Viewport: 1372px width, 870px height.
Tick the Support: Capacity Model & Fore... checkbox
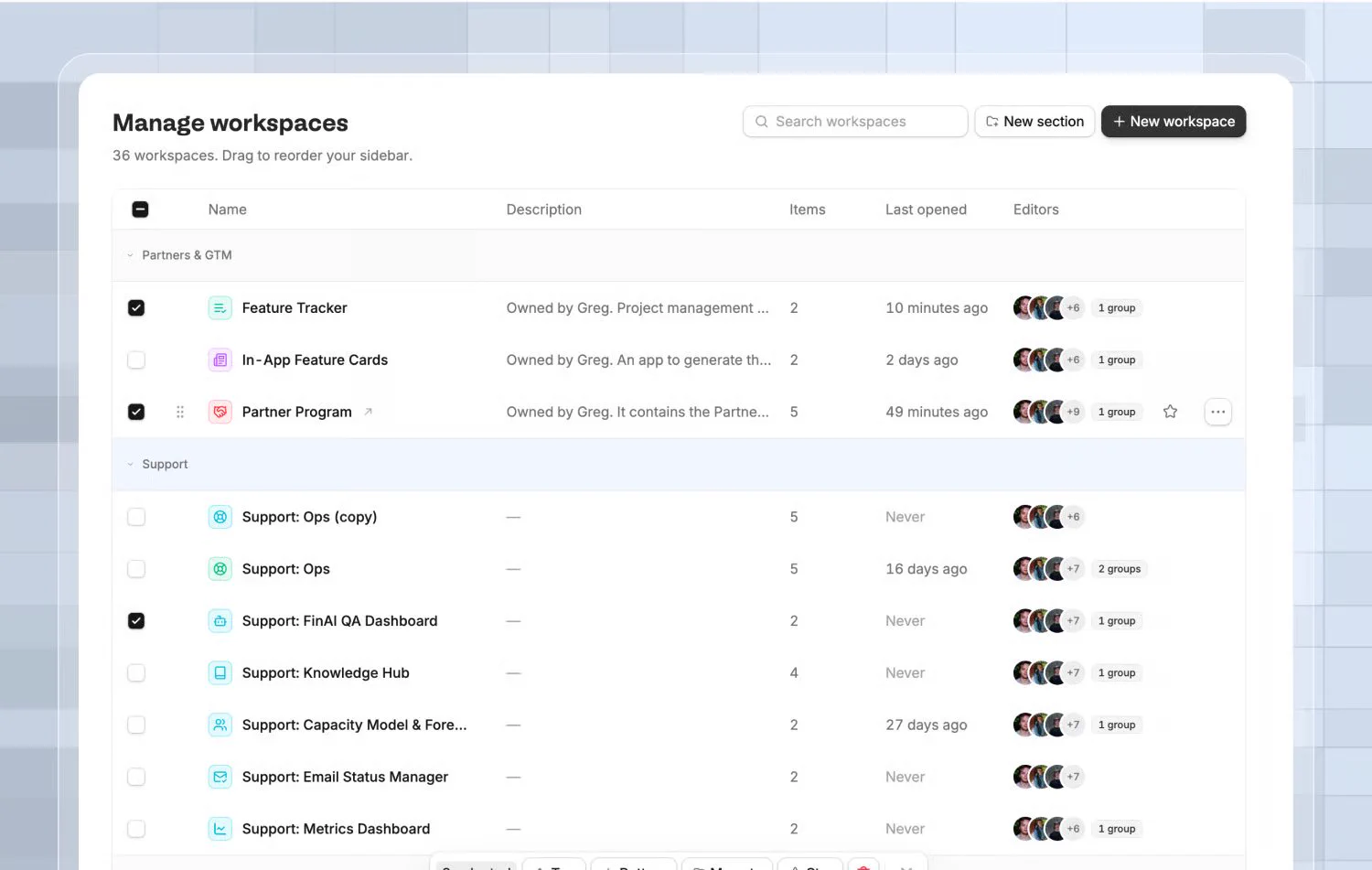(136, 725)
